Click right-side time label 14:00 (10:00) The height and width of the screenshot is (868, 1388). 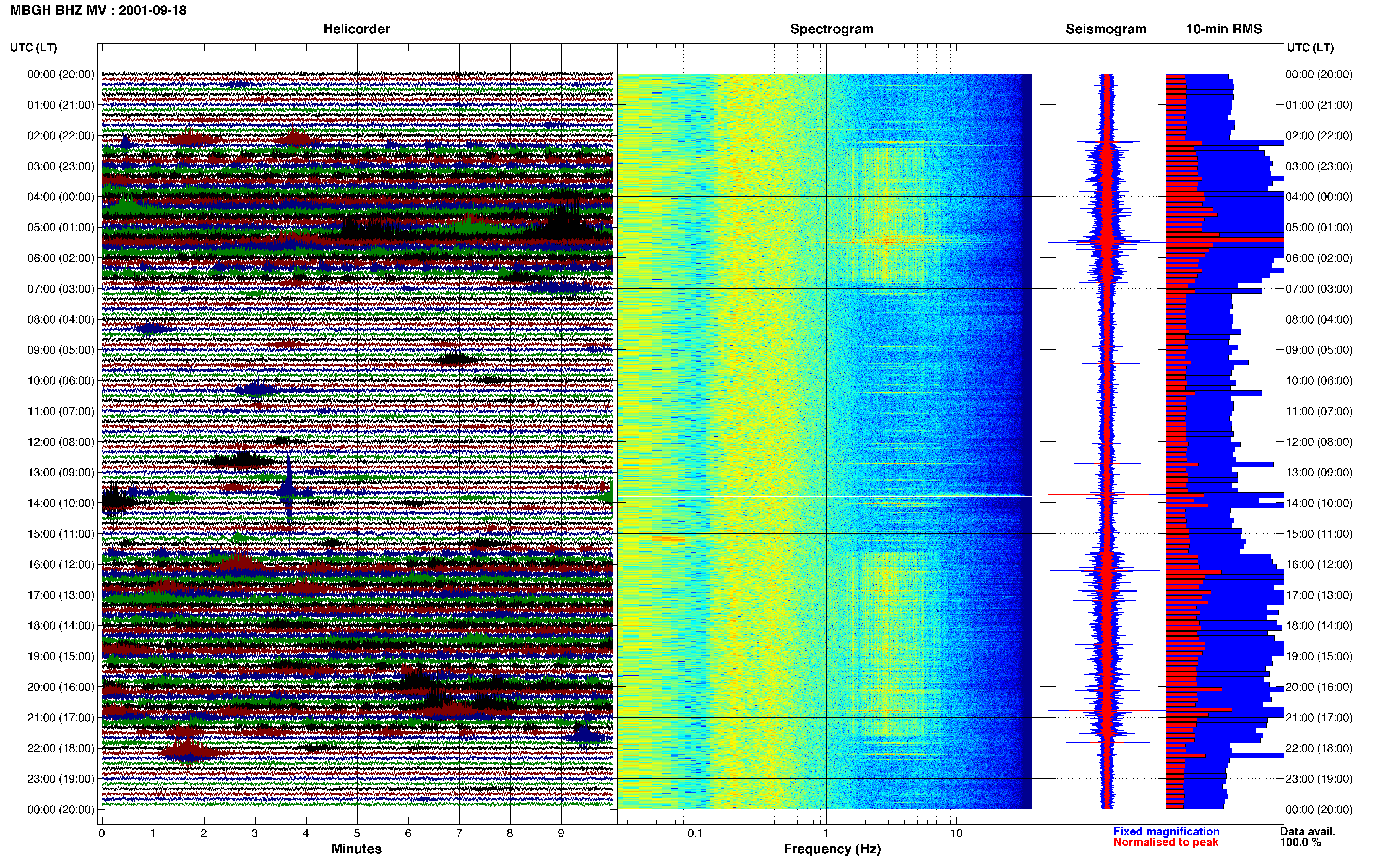[1319, 504]
